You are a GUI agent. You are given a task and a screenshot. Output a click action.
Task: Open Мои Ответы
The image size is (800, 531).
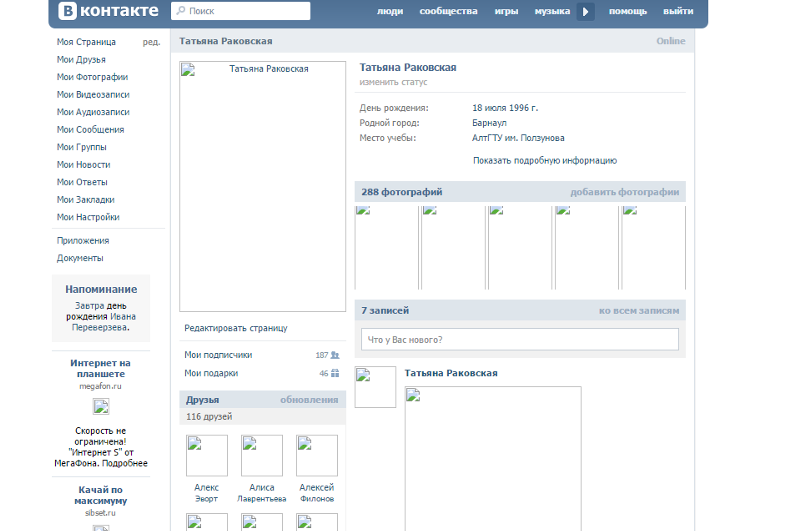click(82, 182)
